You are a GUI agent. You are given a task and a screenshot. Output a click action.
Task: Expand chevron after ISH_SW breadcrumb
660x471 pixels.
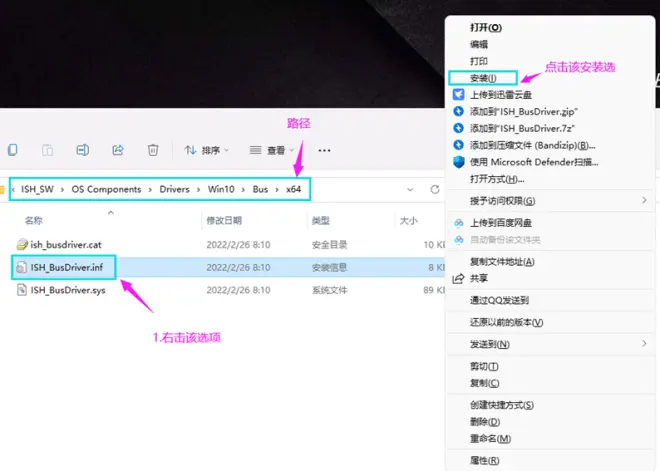click(x=62, y=189)
